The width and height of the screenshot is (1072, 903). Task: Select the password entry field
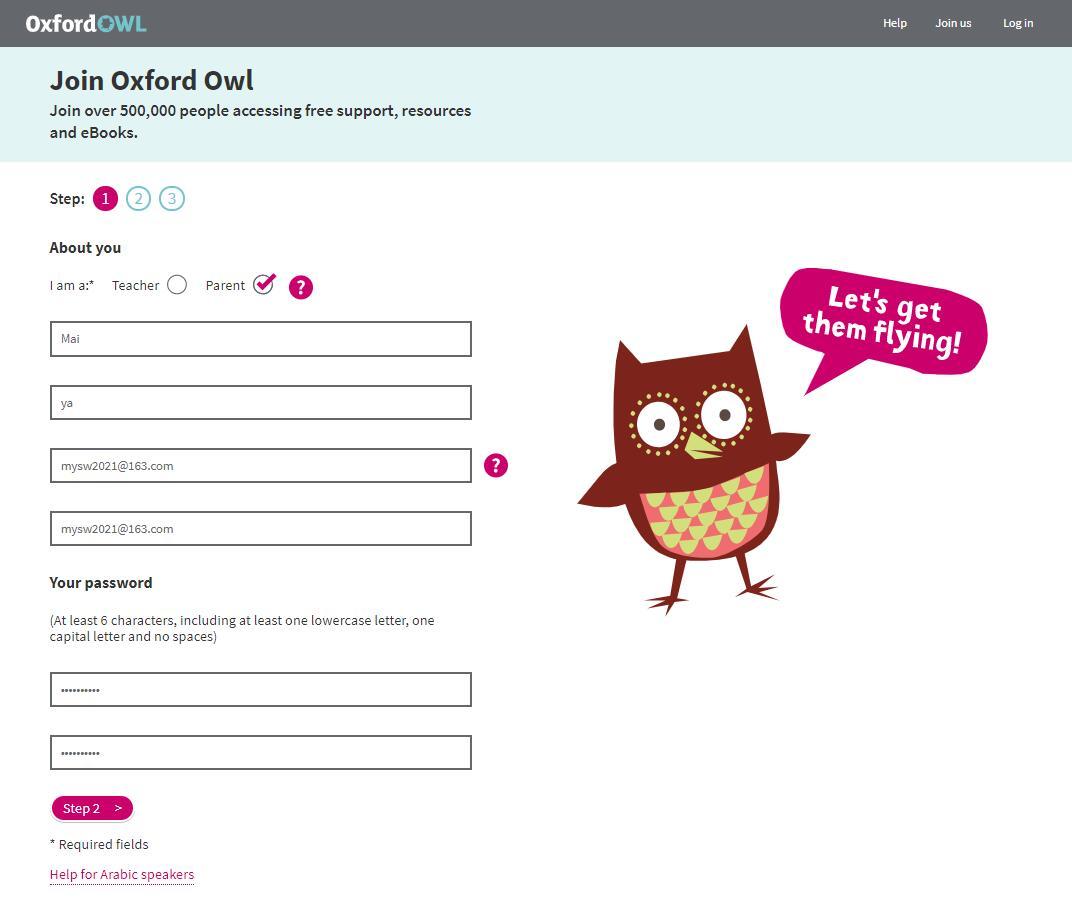click(260, 689)
